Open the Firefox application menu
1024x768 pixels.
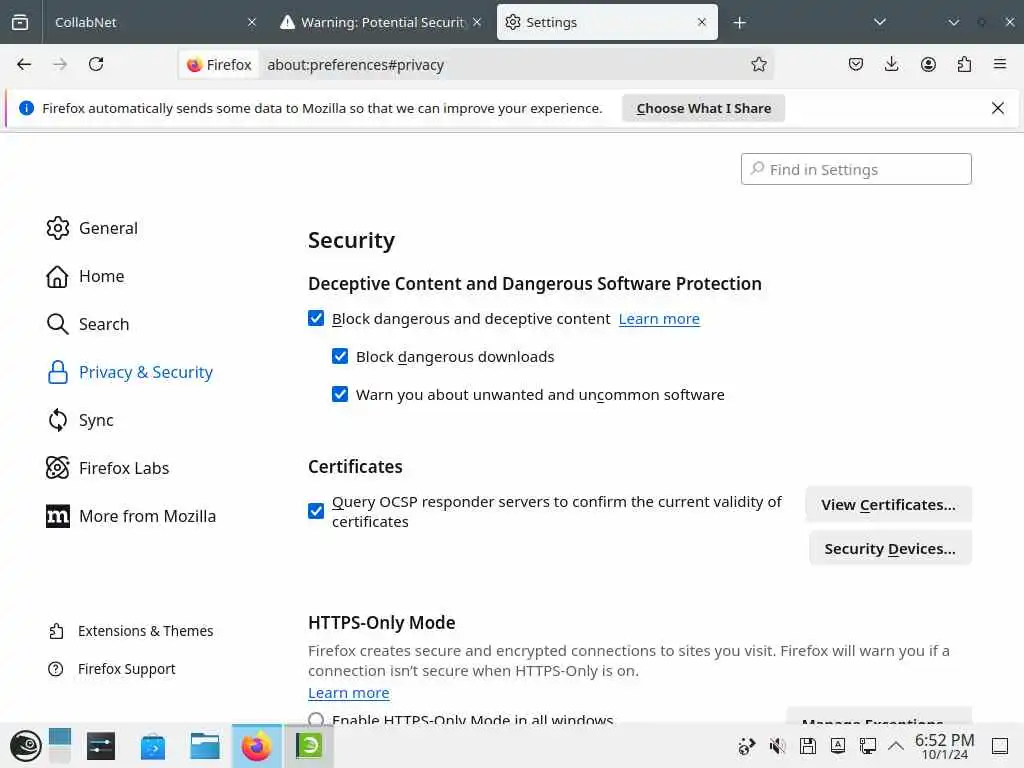(1000, 64)
